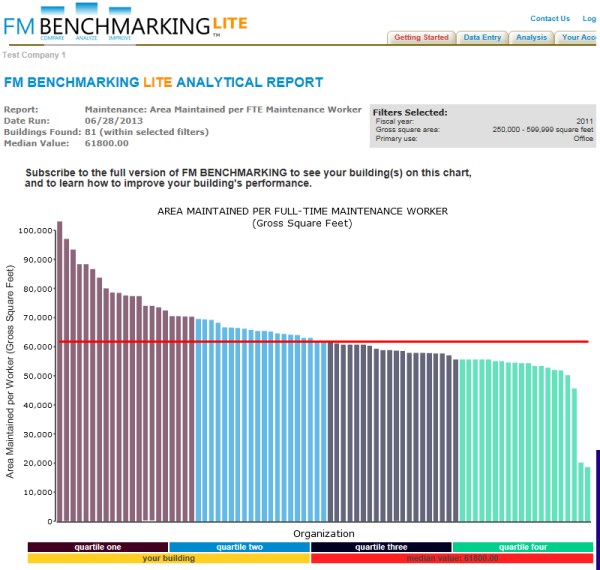The height and width of the screenshot is (570, 600).
Task: Click the red median line on chart
Action: pos(324,341)
